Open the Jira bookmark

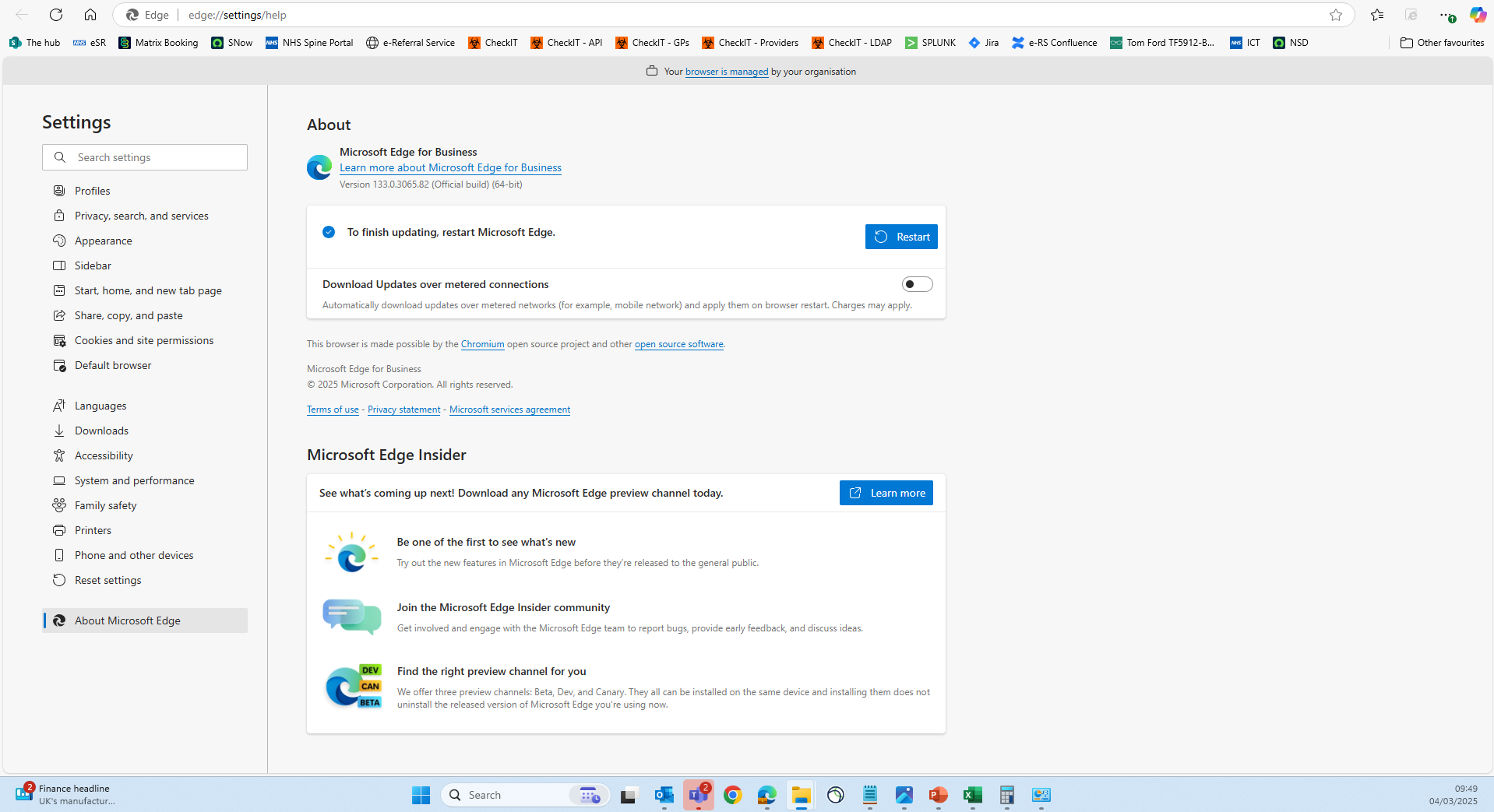[984, 43]
